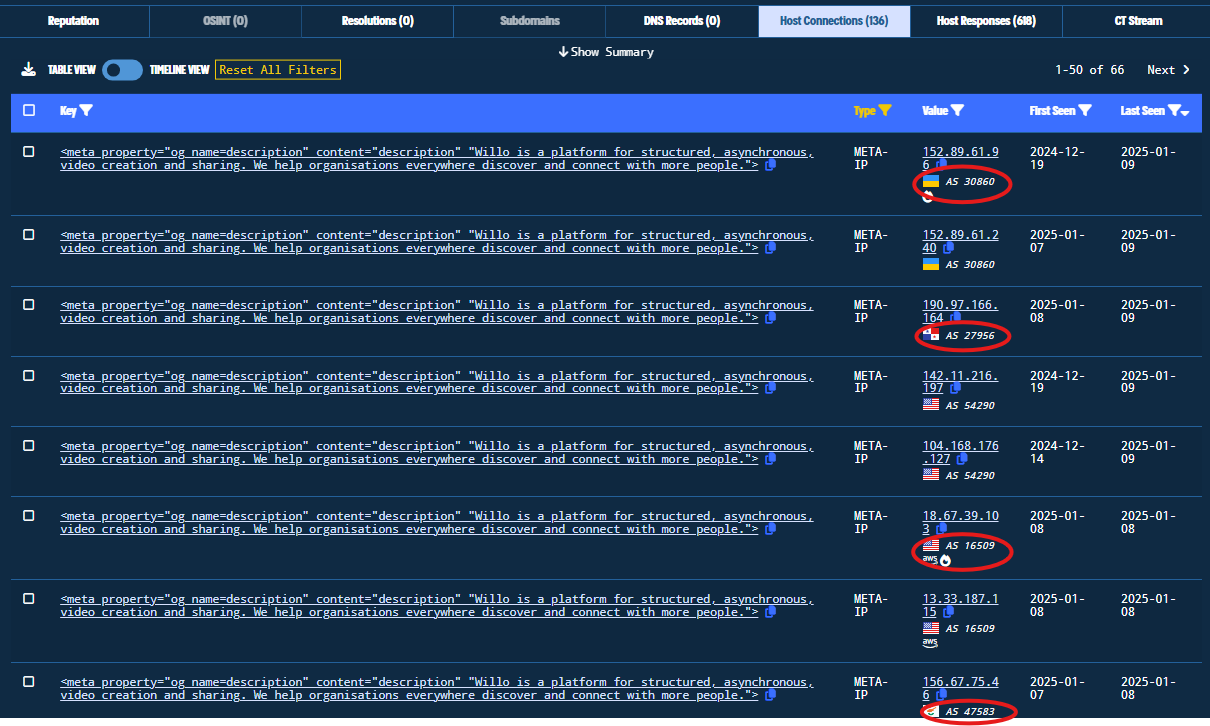Screen dimensions: 1210x726
Task: Open the IP link 190.97.166.164
Action: tap(960, 311)
